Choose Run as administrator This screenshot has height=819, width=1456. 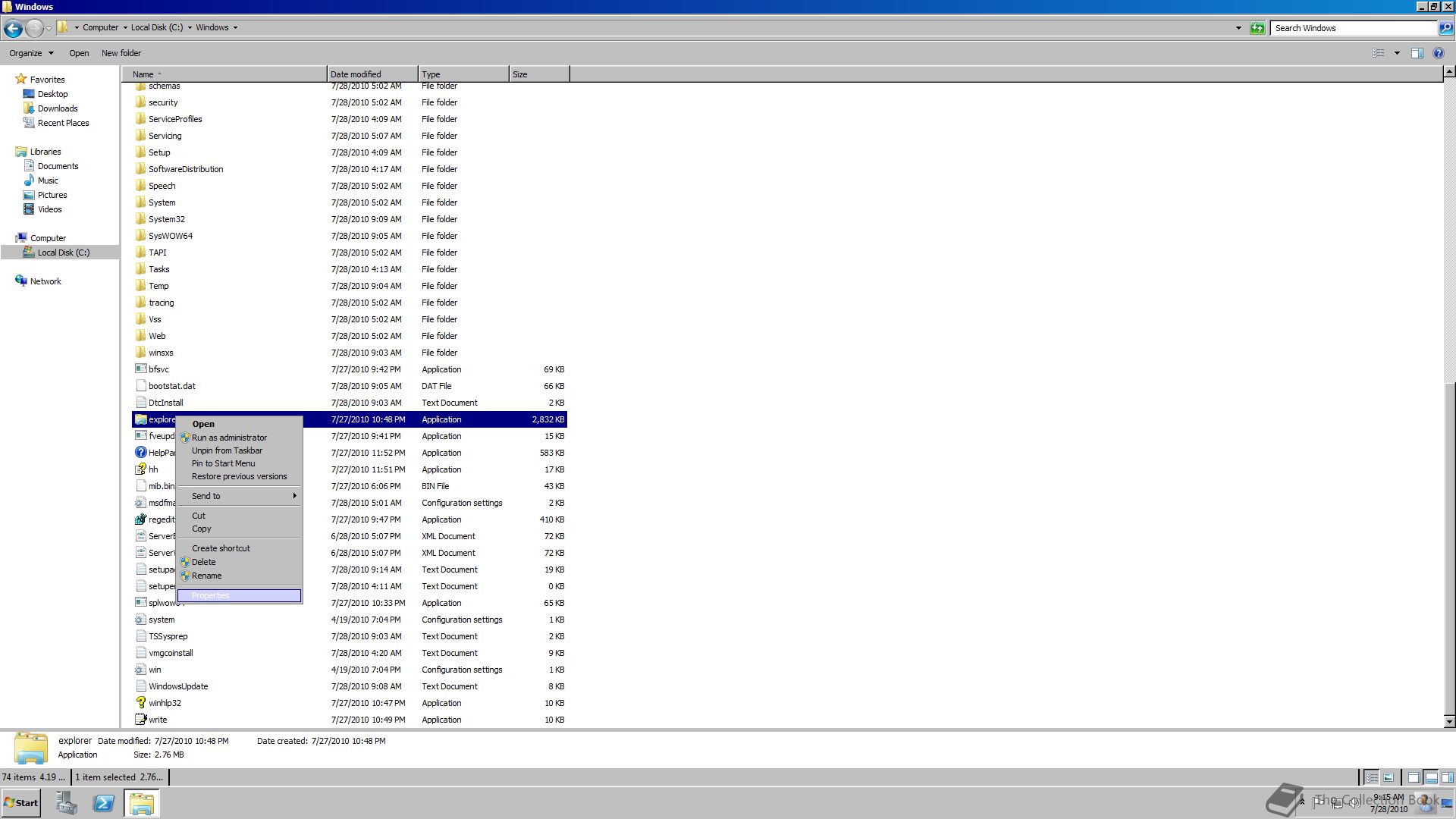click(x=240, y=438)
